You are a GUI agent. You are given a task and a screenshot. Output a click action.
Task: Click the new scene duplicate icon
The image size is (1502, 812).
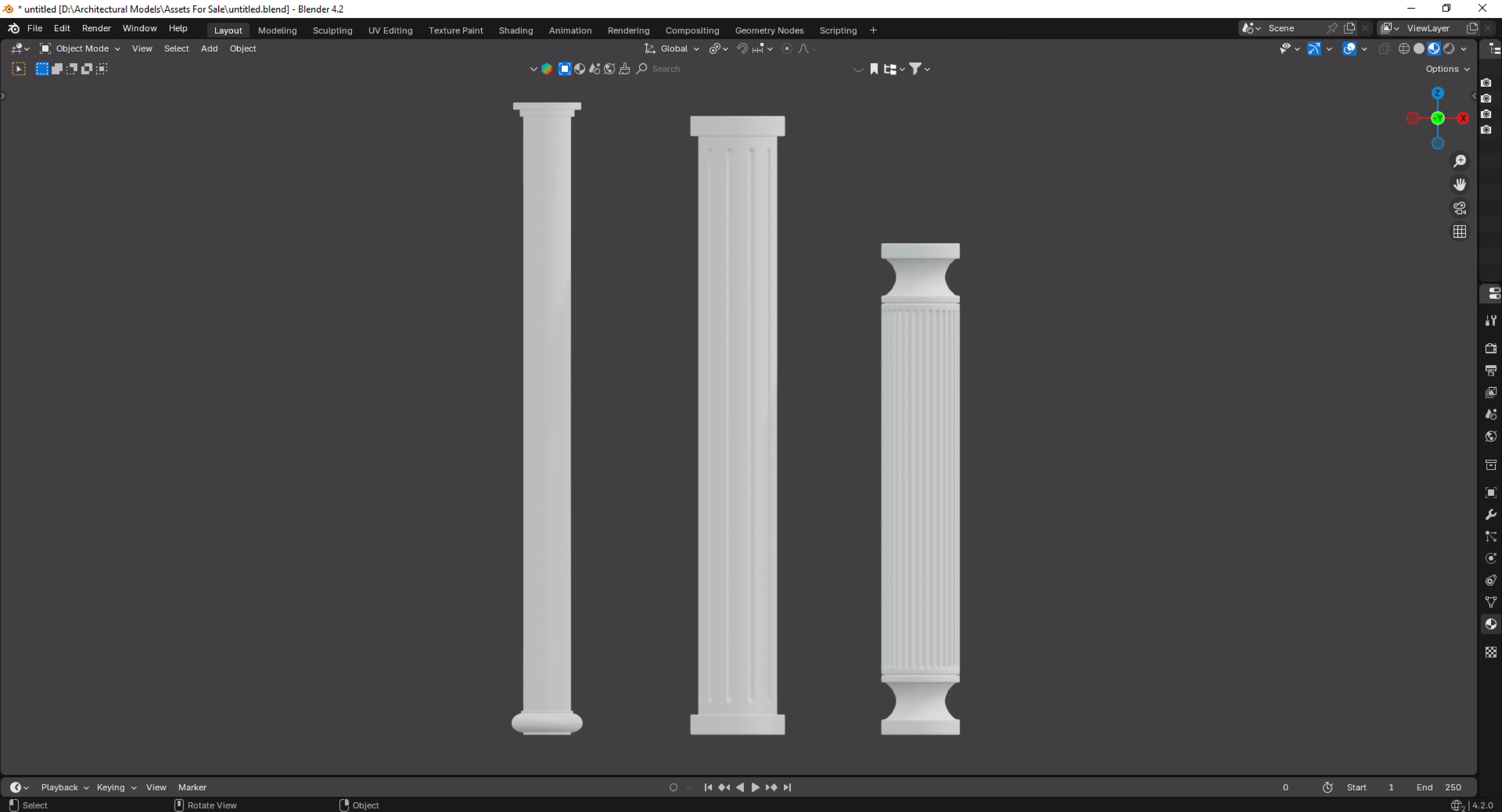click(1349, 28)
